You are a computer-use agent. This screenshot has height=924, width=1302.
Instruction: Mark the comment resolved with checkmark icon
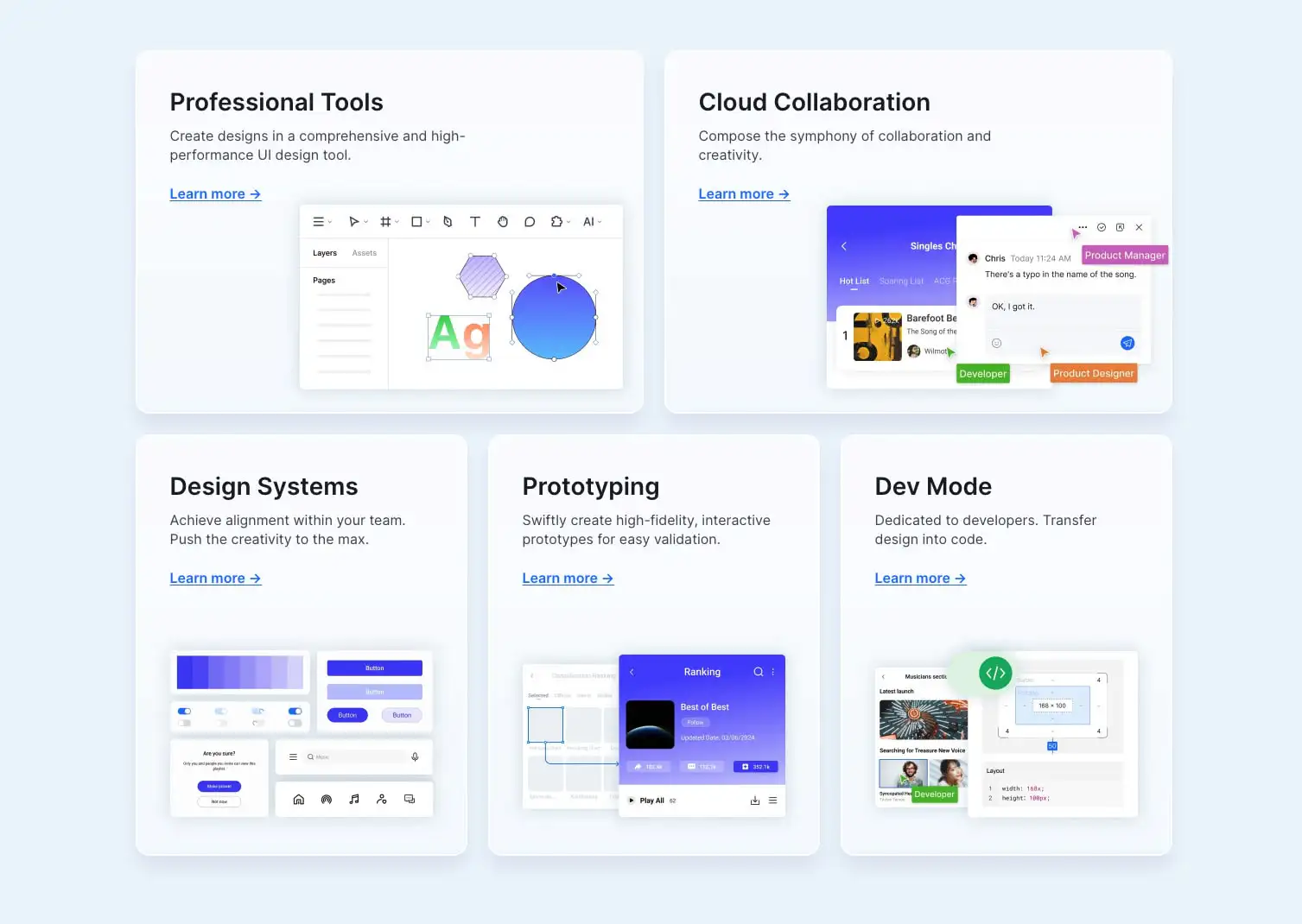point(1102,227)
